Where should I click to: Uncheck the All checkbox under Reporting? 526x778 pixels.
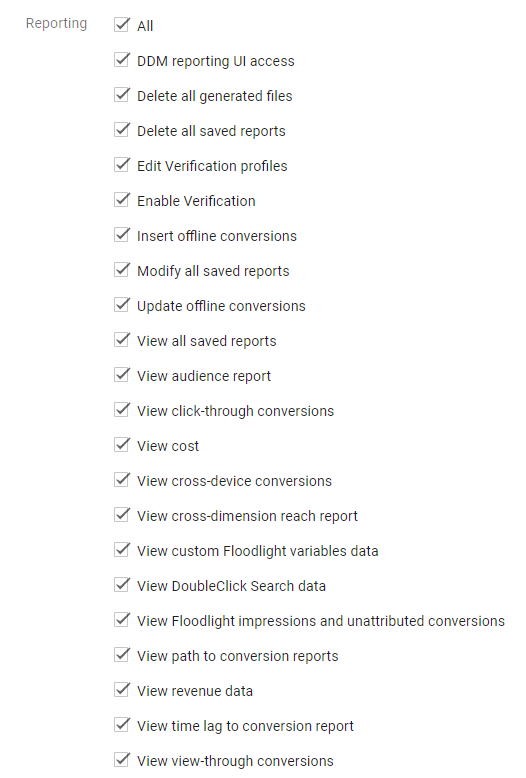[x=122, y=25]
